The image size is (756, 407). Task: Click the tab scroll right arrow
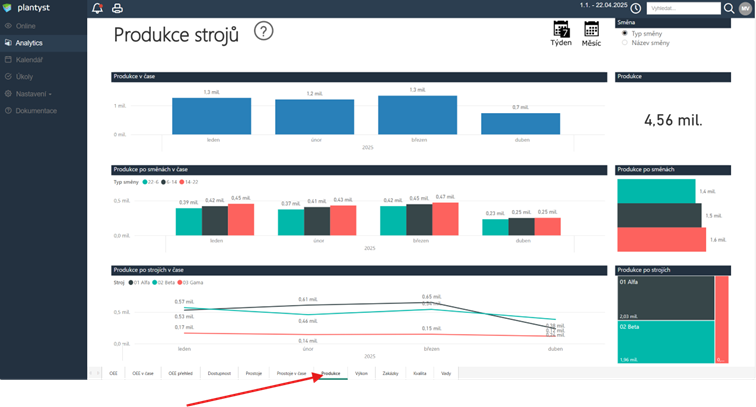point(98,373)
